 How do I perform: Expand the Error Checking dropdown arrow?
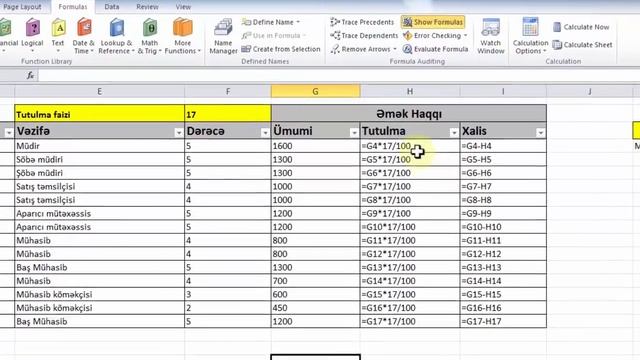tap(465, 36)
